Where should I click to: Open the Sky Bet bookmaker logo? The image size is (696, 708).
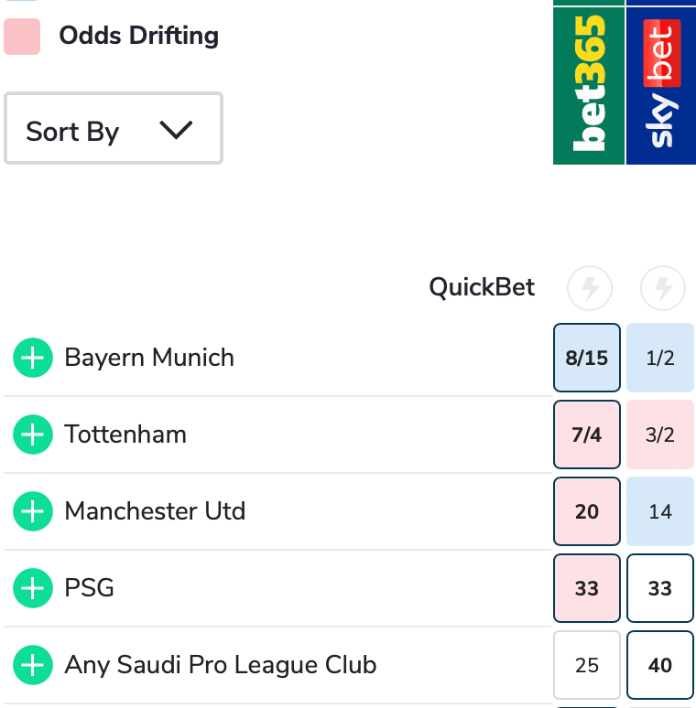pyautogui.click(x=661, y=82)
